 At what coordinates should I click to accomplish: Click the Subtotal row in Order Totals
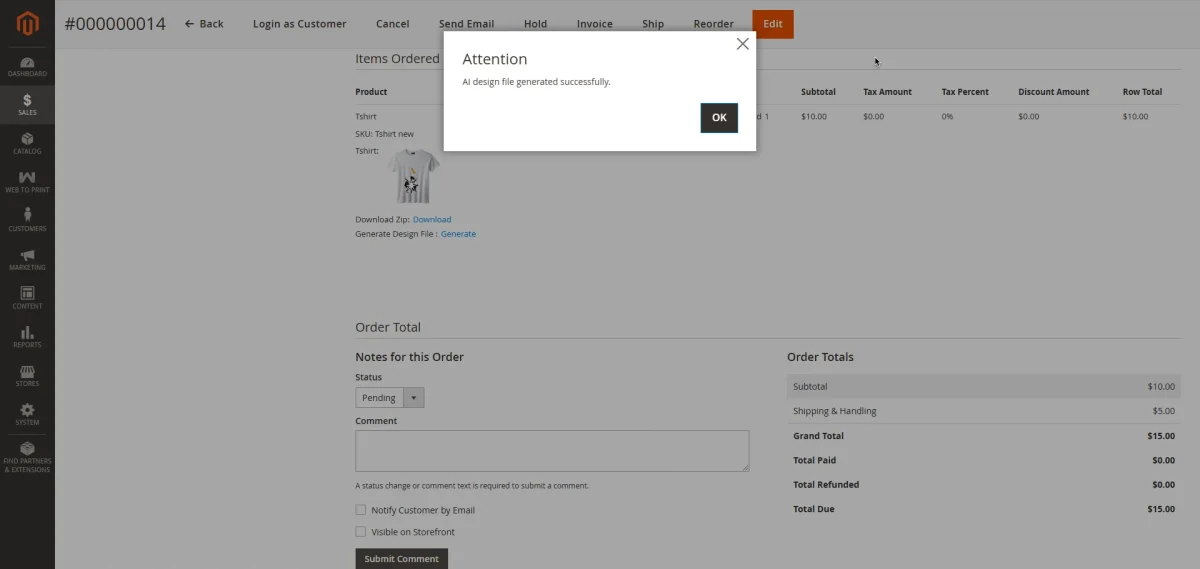click(x=984, y=387)
